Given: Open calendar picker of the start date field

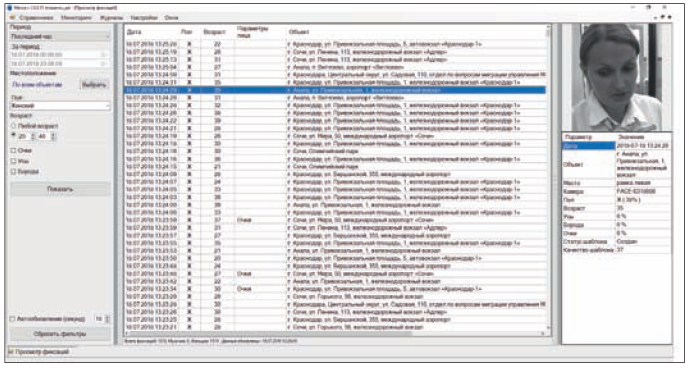Looking at the screenshot, I should point(104,54).
